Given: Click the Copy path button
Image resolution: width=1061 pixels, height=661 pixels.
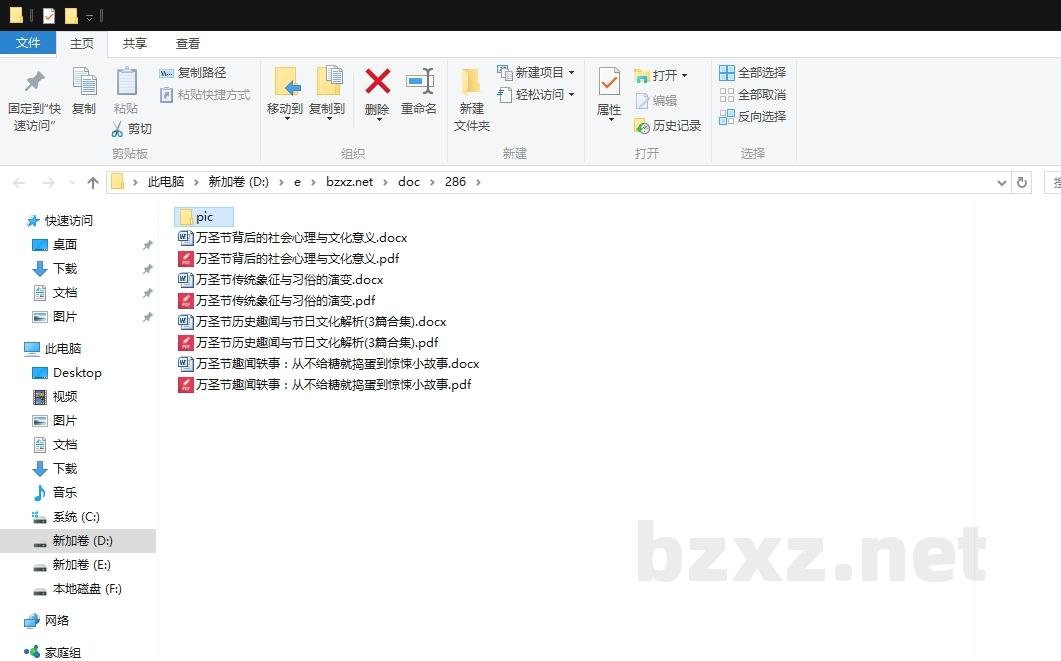Looking at the screenshot, I should [193, 73].
